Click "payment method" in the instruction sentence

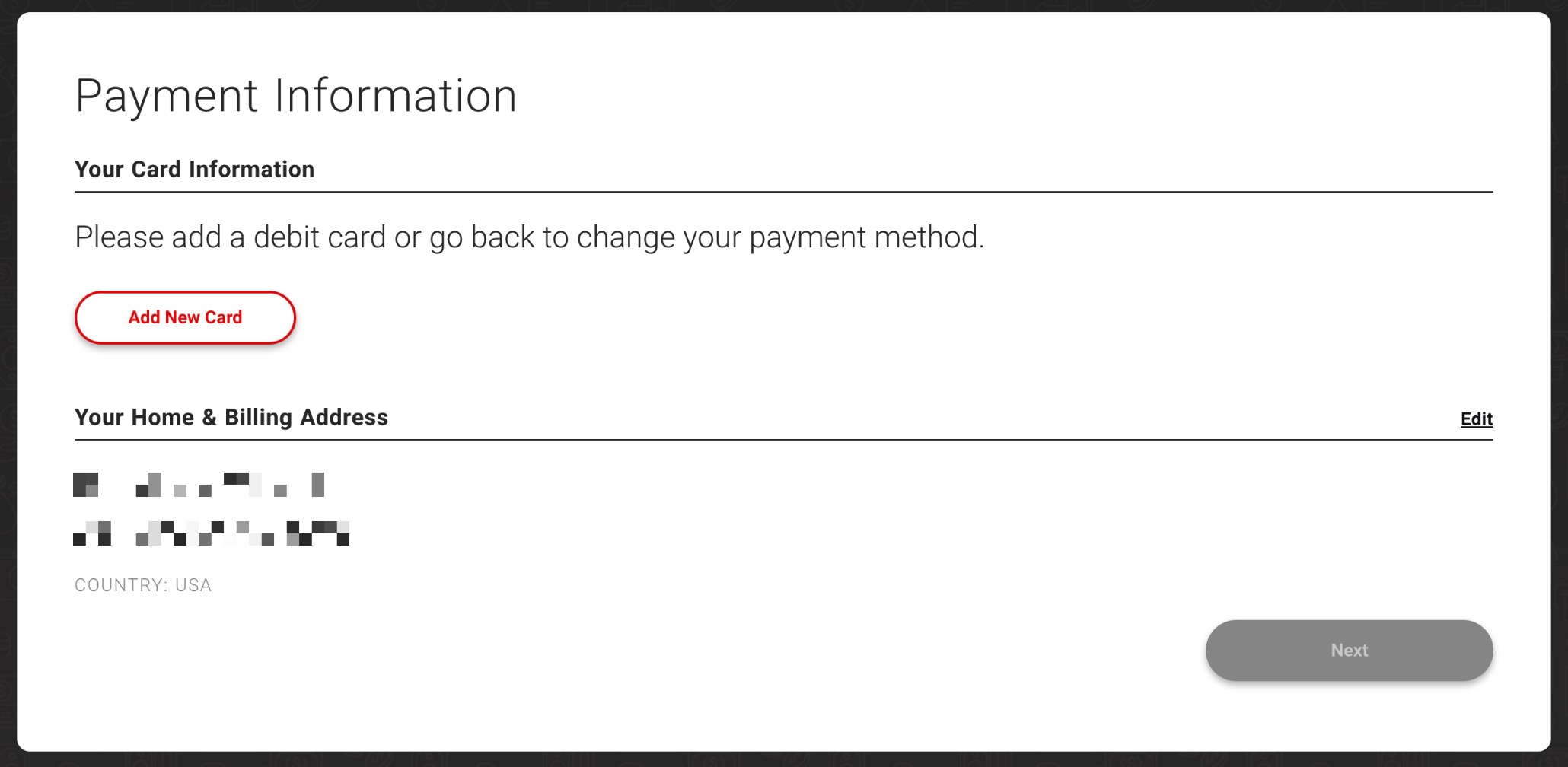(x=864, y=237)
